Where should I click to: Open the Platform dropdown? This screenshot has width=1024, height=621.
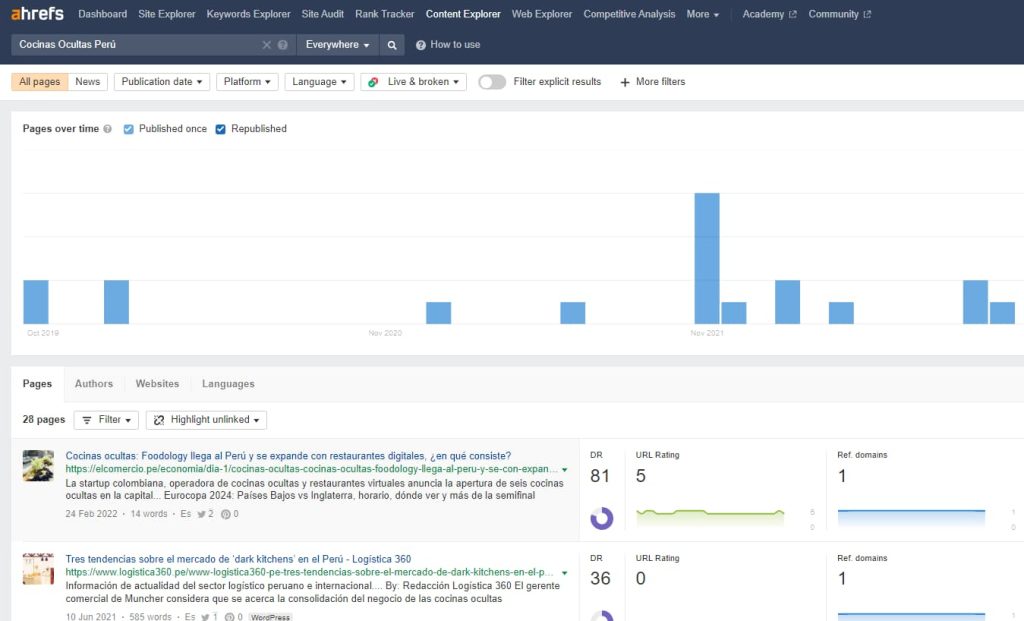[247, 82]
